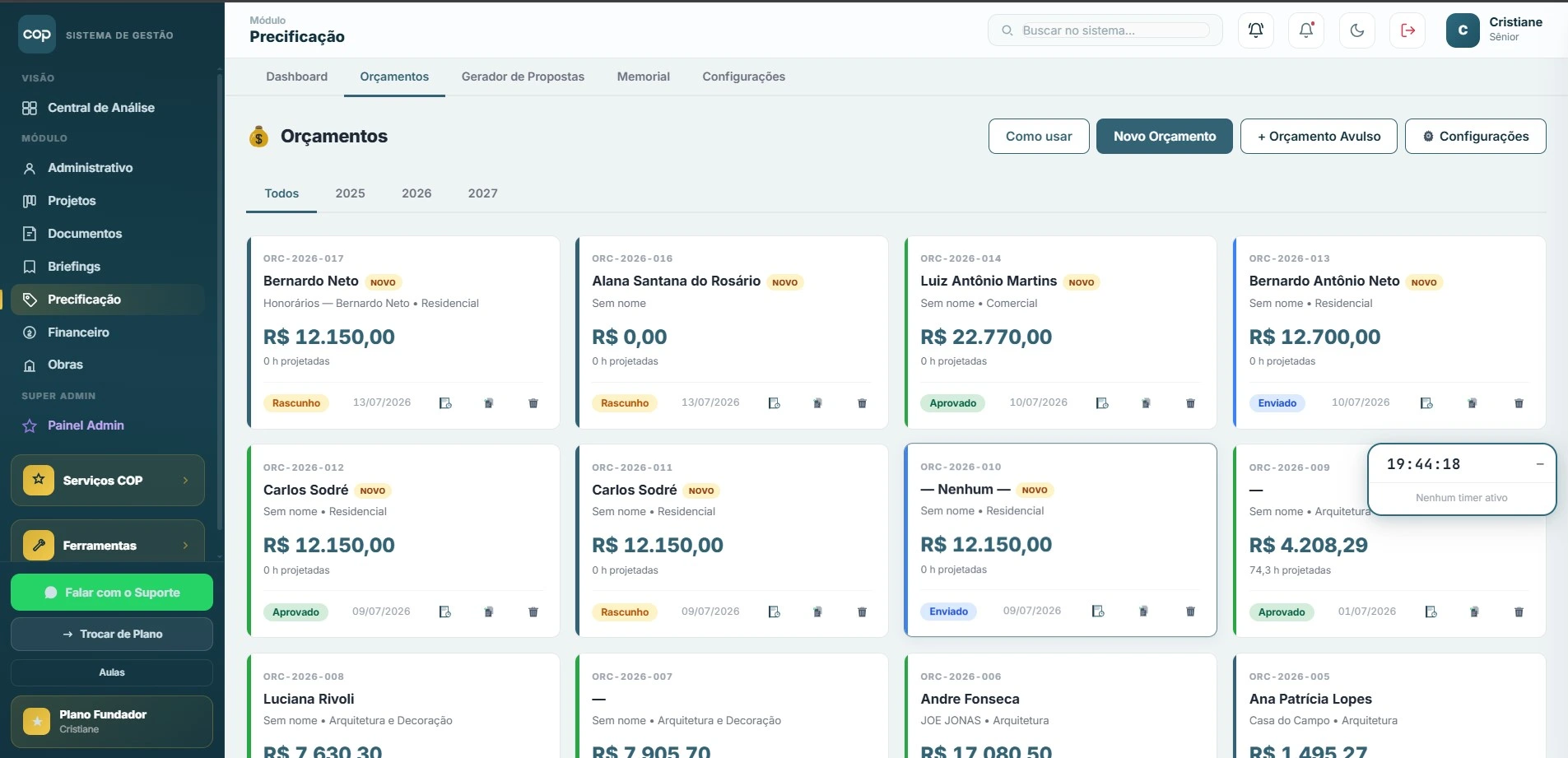The height and width of the screenshot is (758, 1568).
Task: Delete budget ORC-2026-009
Action: (1519, 612)
